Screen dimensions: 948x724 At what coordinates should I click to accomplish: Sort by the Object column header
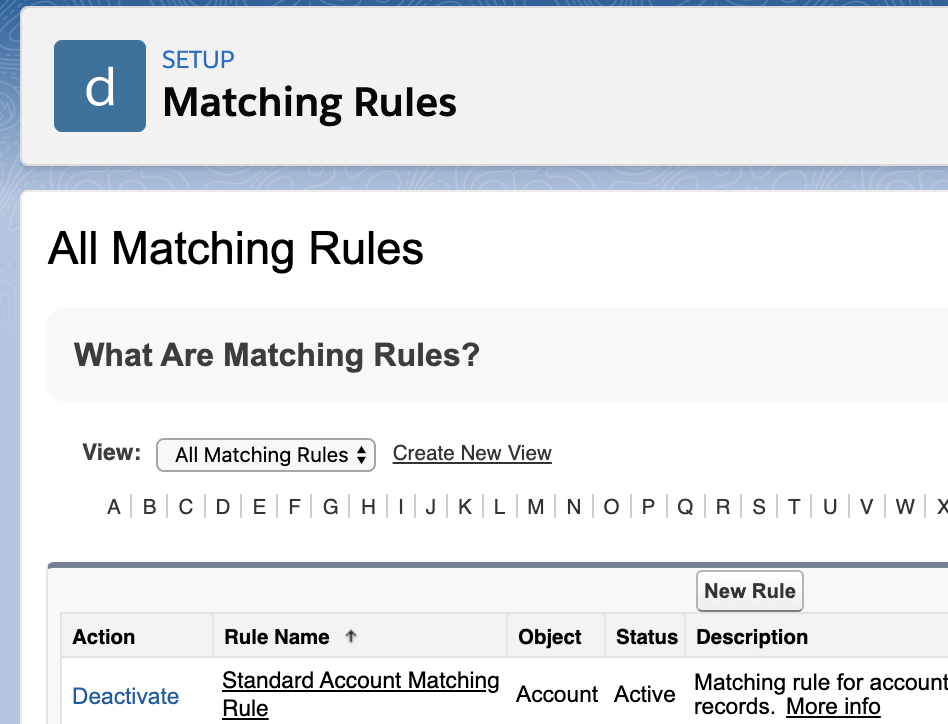550,637
